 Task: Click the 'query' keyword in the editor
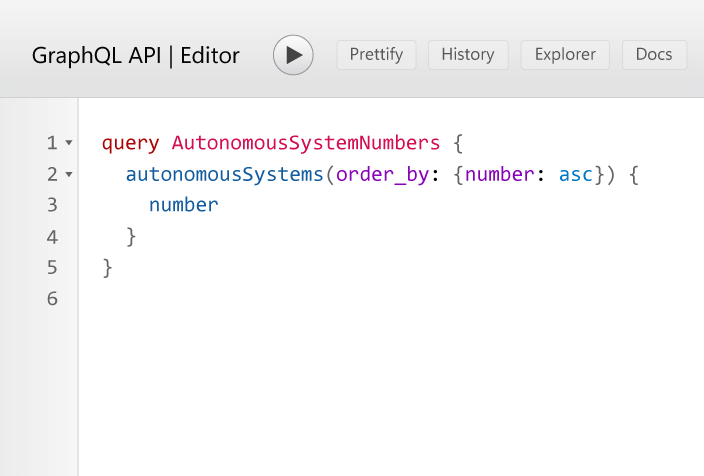[x=130, y=144]
